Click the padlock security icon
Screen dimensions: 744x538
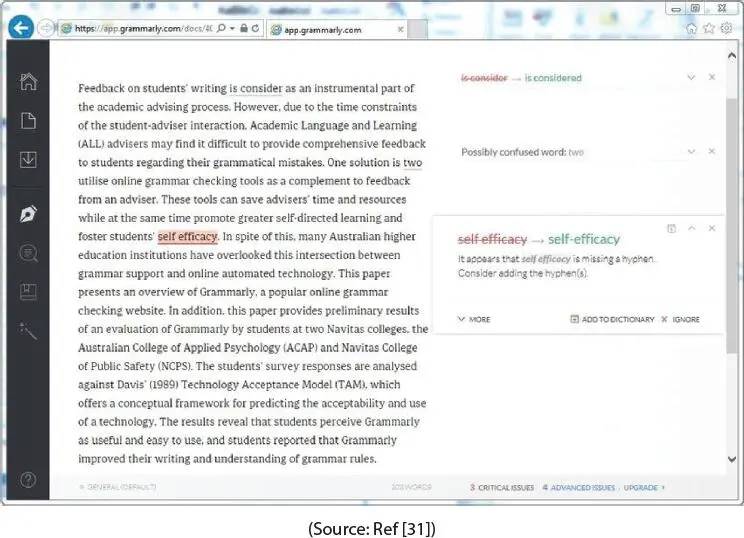click(243, 28)
